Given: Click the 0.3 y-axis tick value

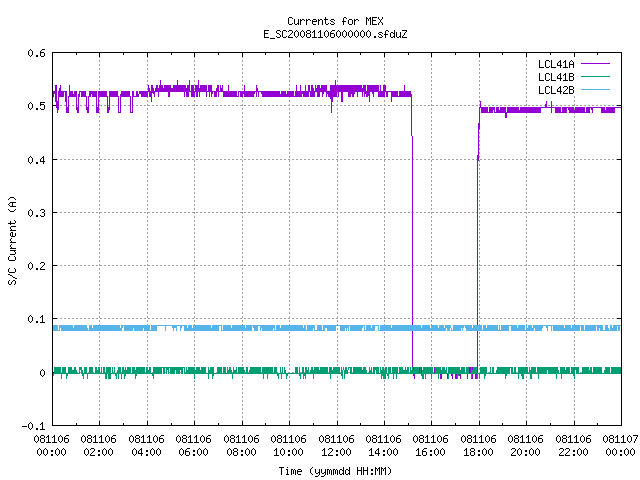Looking at the screenshot, I should click(x=36, y=213).
